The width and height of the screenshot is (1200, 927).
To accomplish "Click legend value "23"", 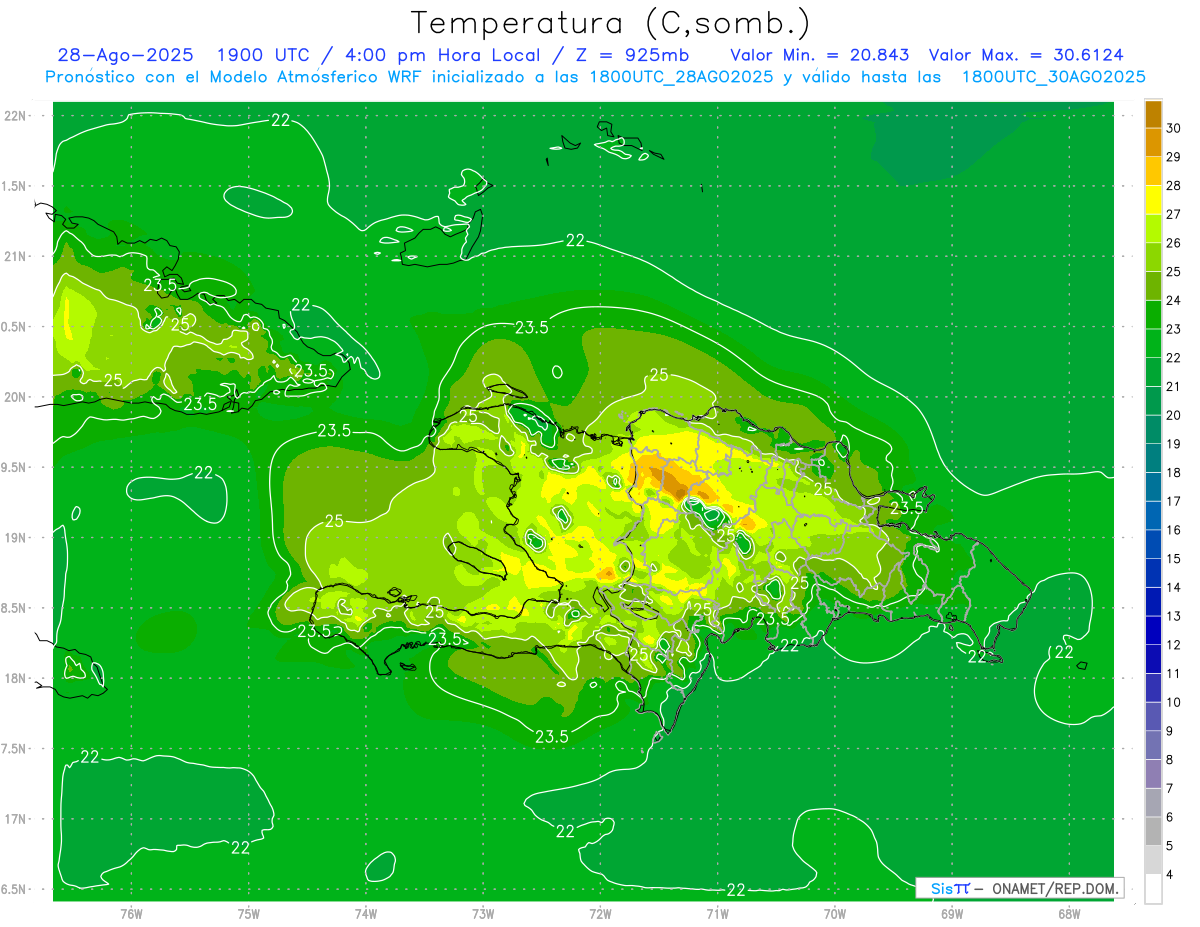I will tap(1174, 329).
